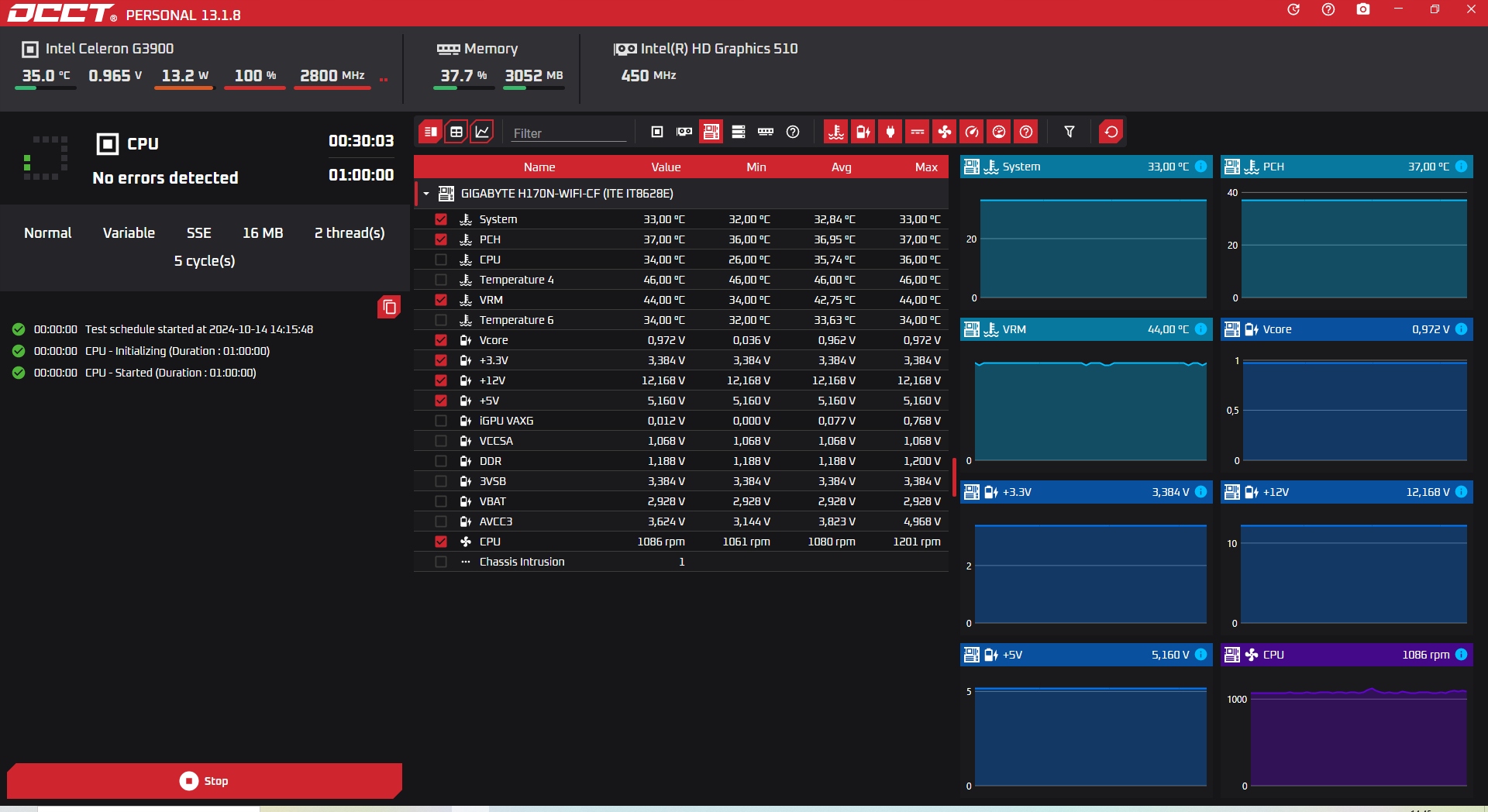Image resolution: width=1488 pixels, height=812 pixels.
Task: Switch to the table-only view icon
Action: (456, 132)
